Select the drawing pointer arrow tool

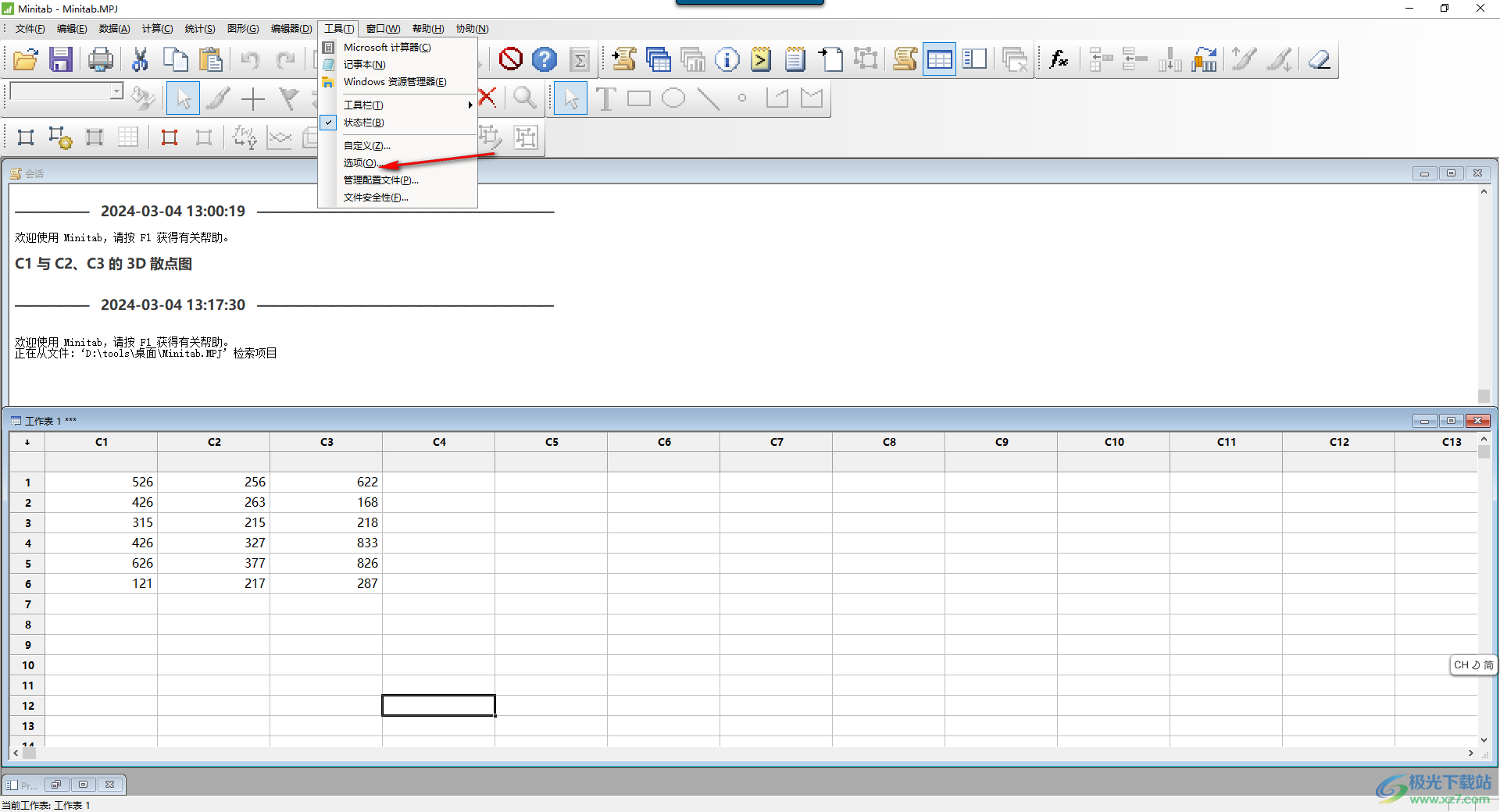(x=571, y=99)
